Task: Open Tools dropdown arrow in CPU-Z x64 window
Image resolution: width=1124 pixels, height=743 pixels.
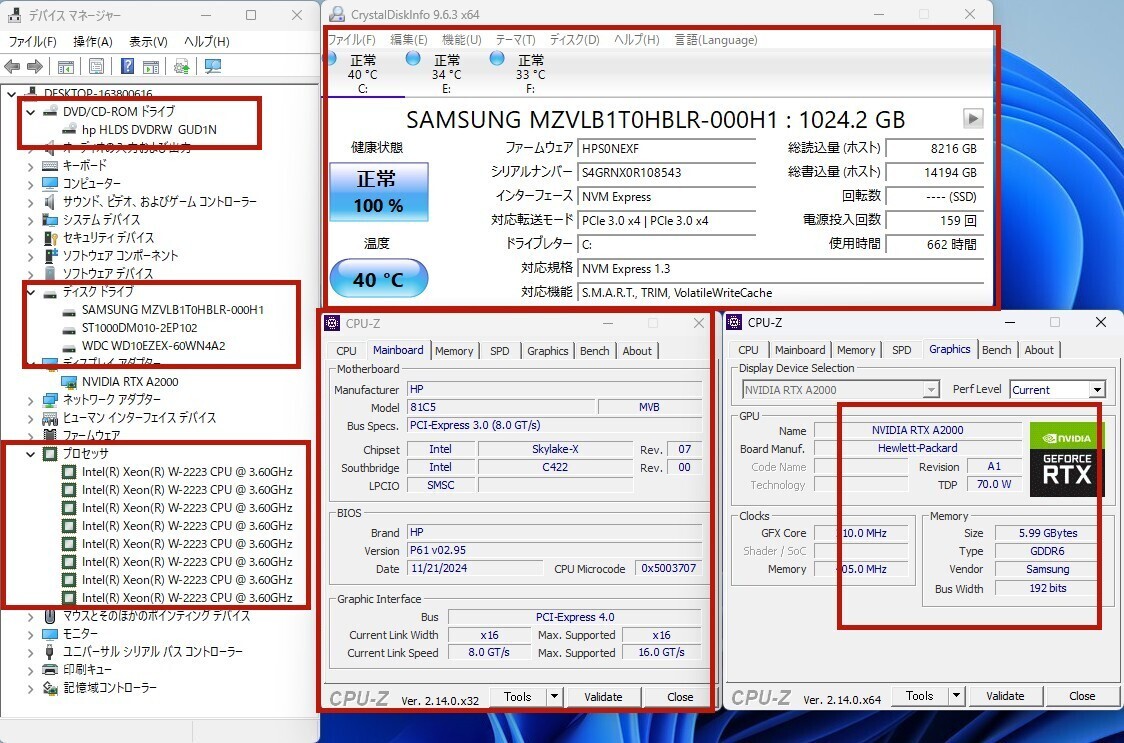Action: 956,696
